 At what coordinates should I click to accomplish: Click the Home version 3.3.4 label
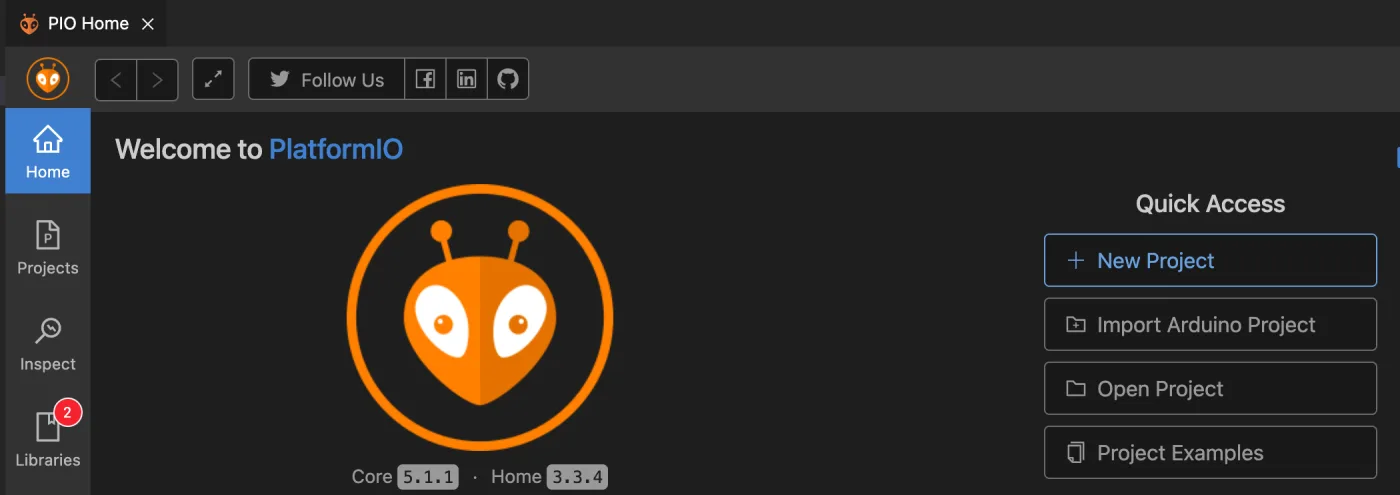tap(577, 477)
